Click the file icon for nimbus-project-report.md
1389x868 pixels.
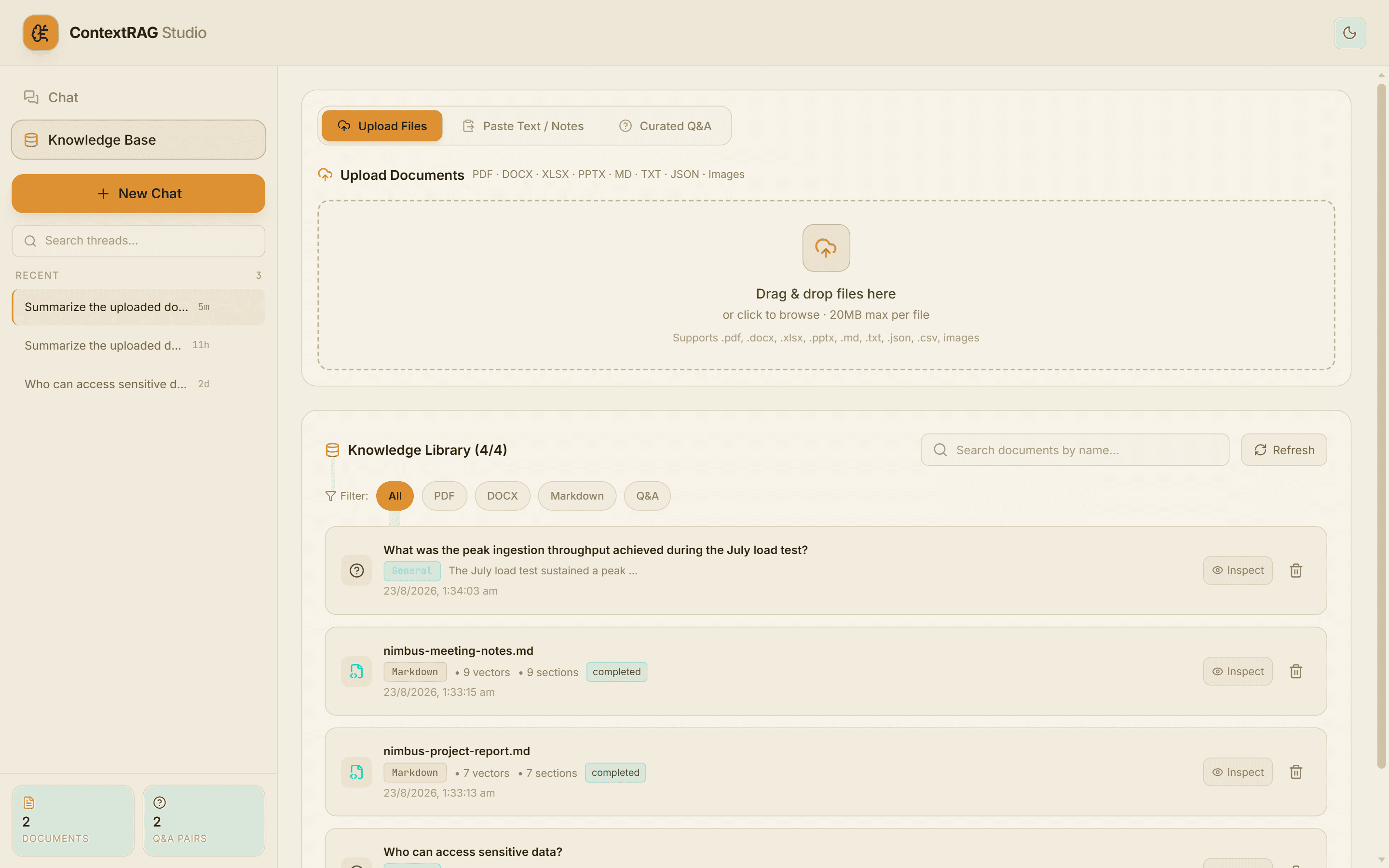[356, 772]
